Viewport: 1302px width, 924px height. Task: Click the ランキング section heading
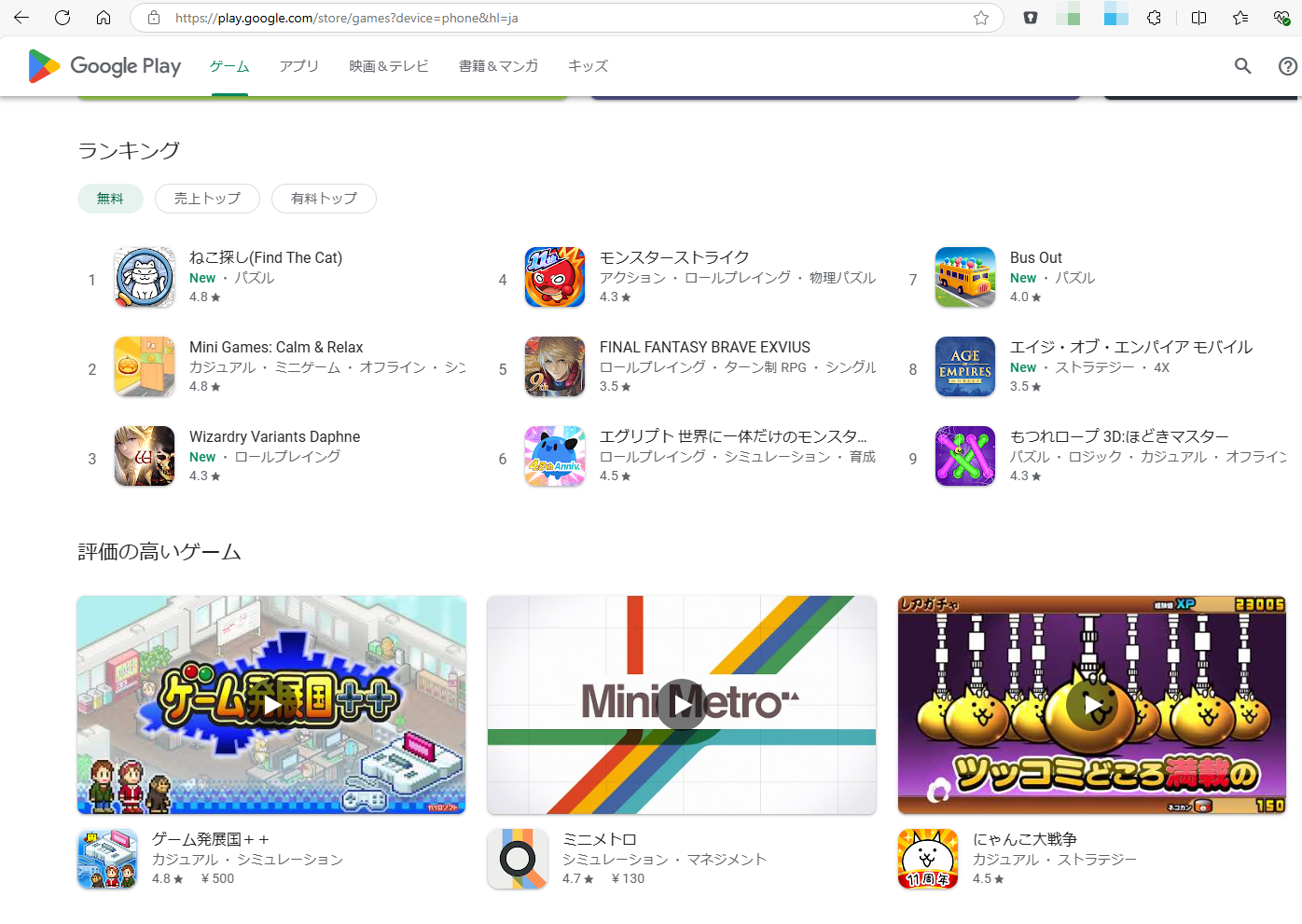[129, 150]
